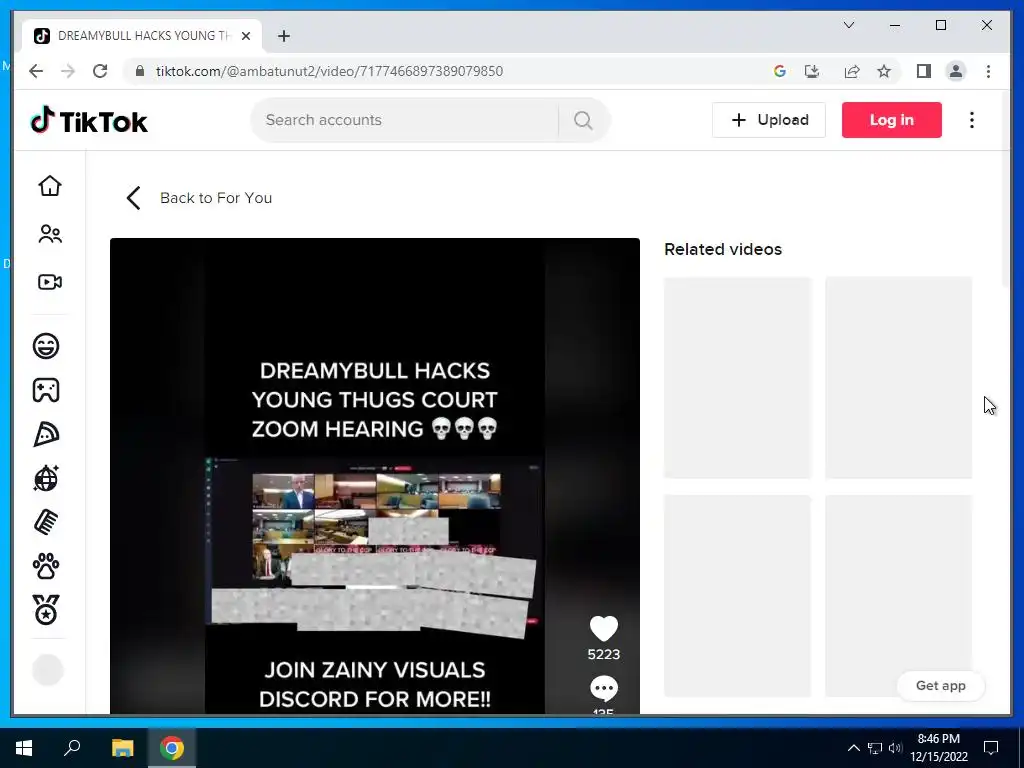Click the Google icon in address bar

tap(779, 71)
